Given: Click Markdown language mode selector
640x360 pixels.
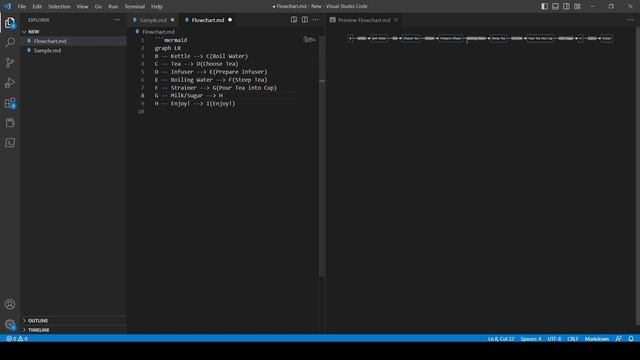Looking at the screenshot, I should (597, 339).
